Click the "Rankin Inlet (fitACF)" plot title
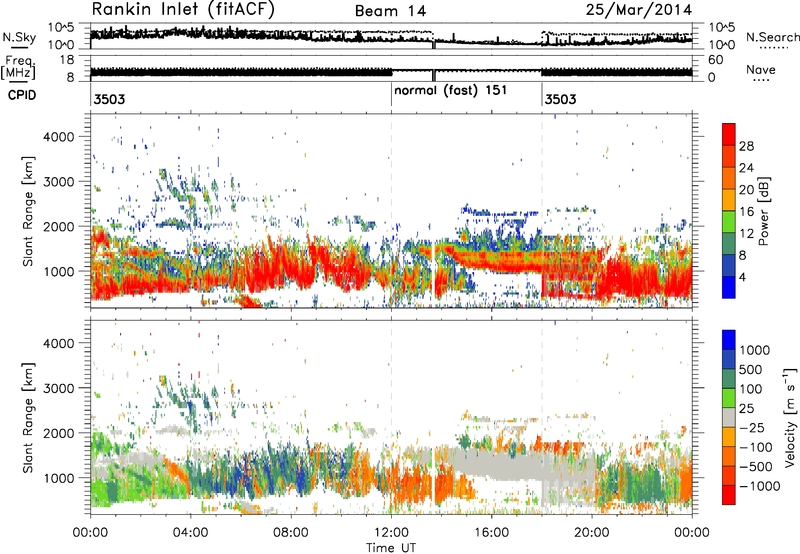The image size is (800, 554). click(183, 10)
